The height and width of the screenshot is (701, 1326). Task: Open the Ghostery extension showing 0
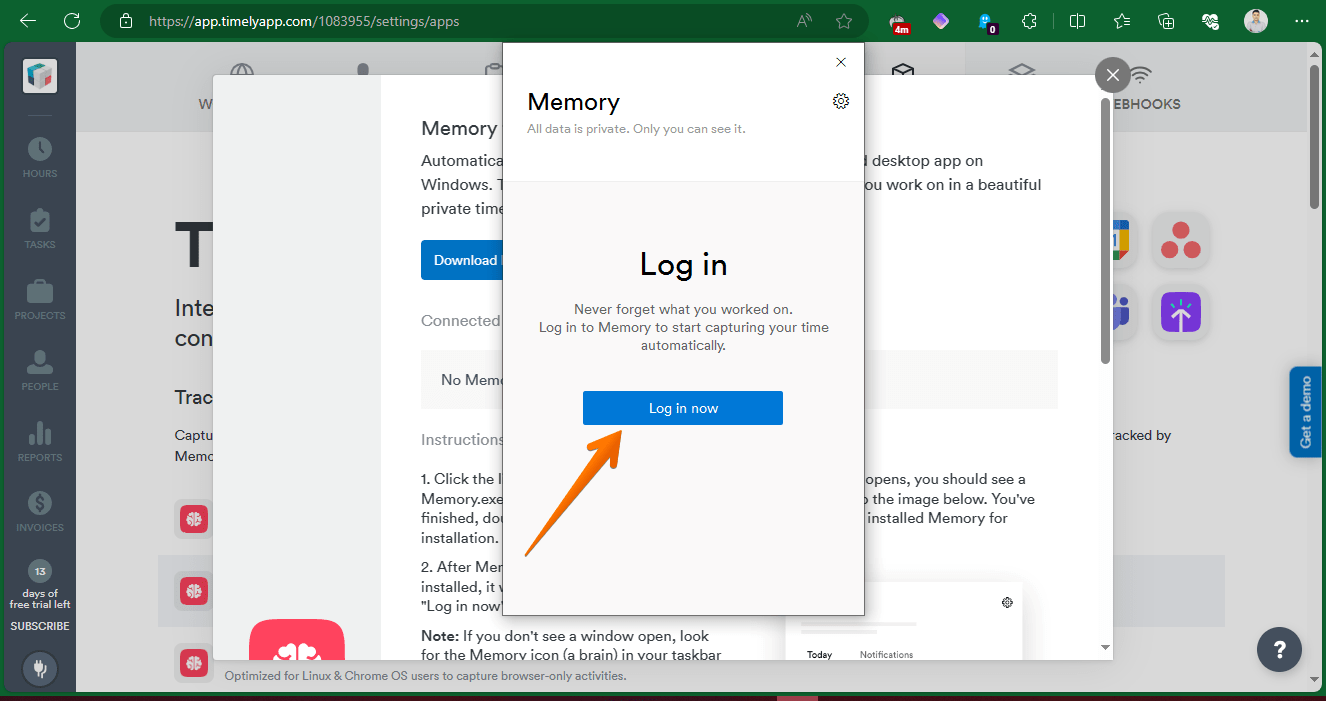988,22
